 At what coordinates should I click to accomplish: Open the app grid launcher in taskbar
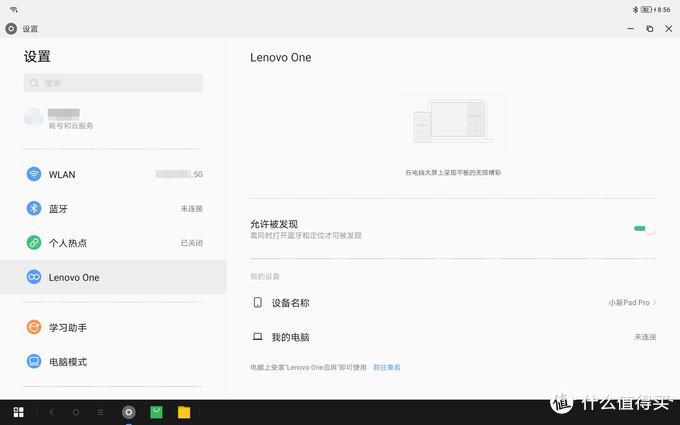point(19,412)
